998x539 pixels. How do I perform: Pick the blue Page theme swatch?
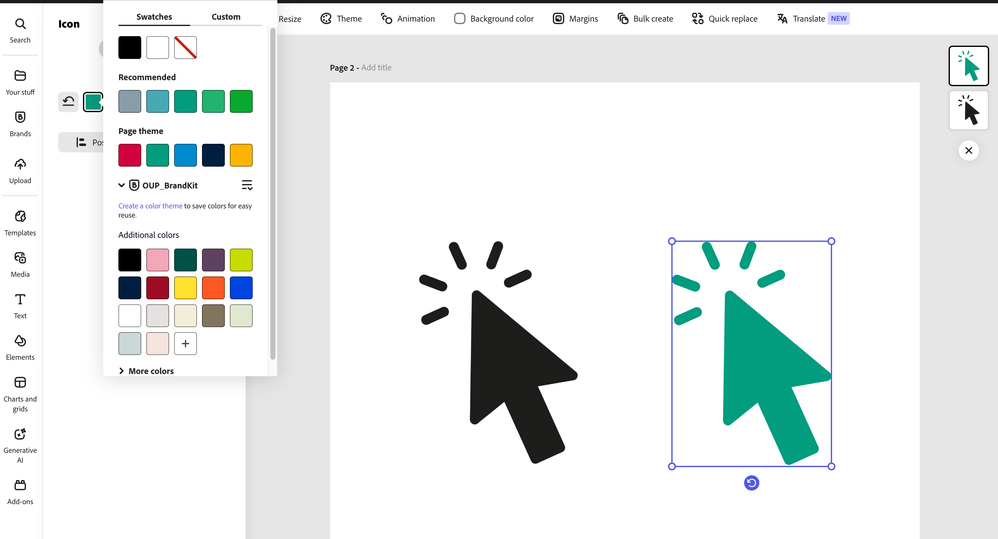(185, 155)
